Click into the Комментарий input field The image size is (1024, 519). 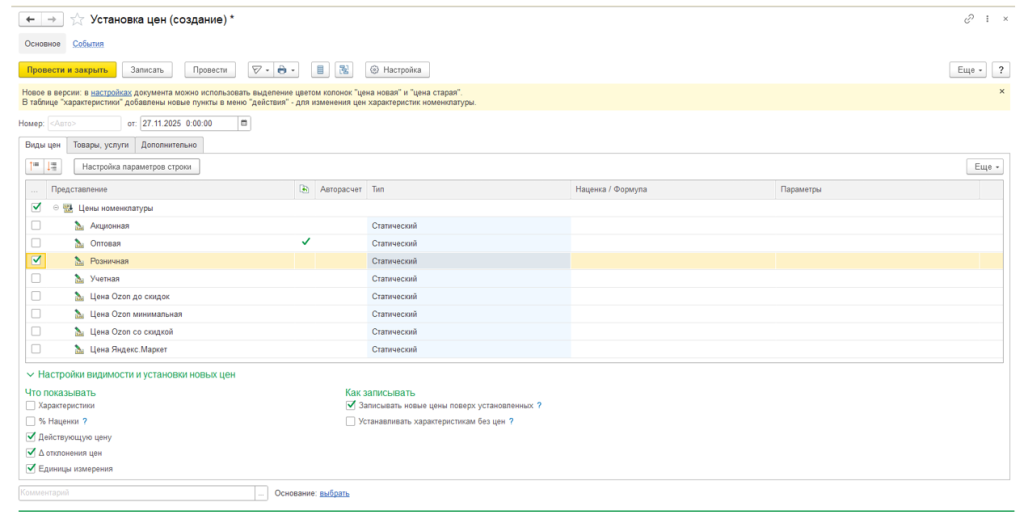pyautogui.click(x=136, y=494)
